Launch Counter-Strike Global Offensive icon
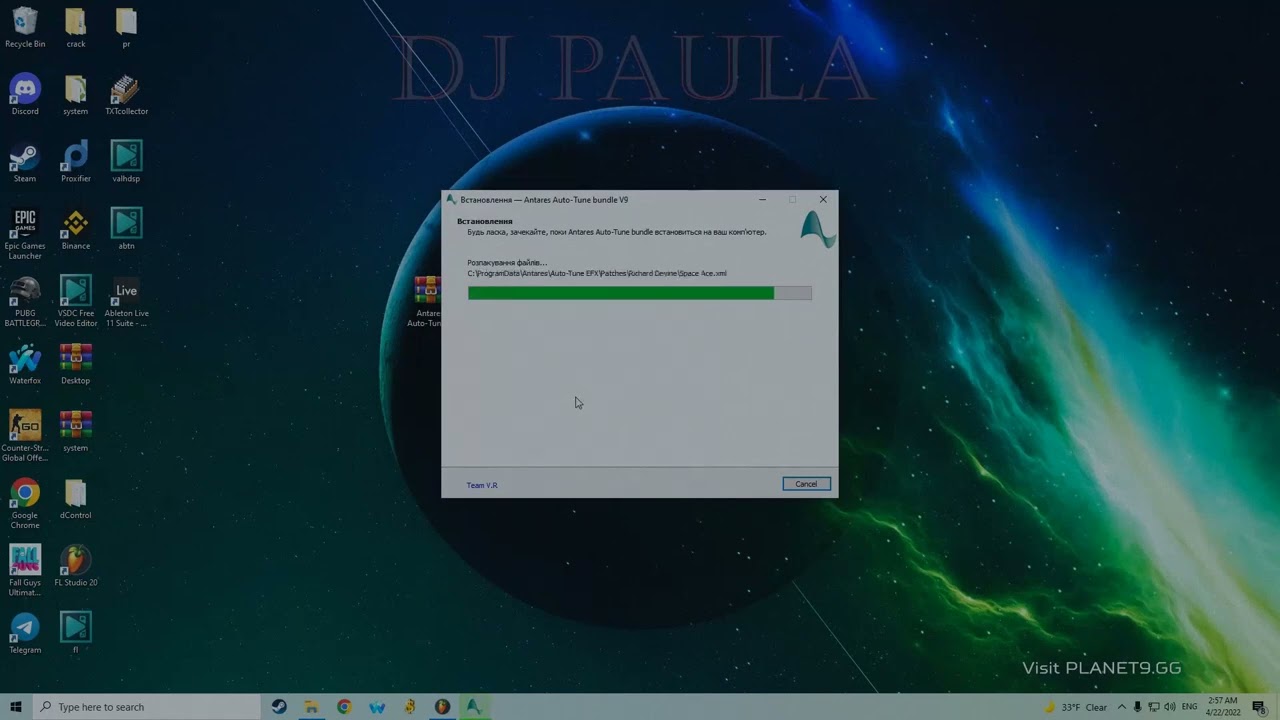The width and height of the screenshot is (1280, 720). click(x=25, y=435)
